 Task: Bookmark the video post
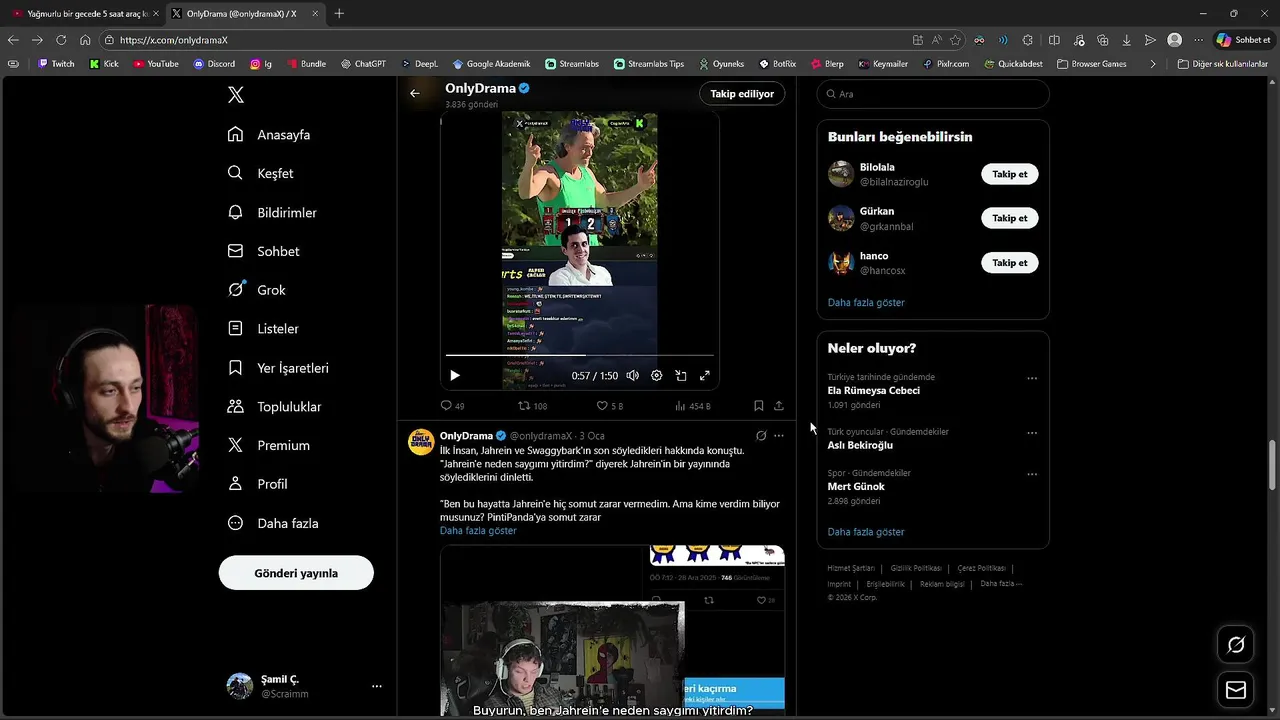758,406
